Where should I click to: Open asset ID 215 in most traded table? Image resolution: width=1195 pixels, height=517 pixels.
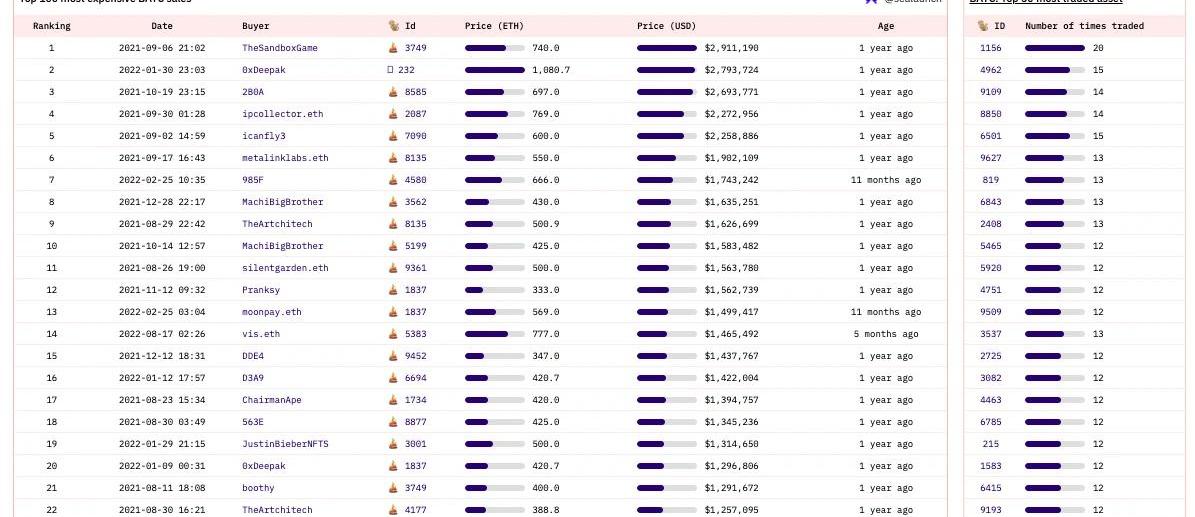[991, 445]
